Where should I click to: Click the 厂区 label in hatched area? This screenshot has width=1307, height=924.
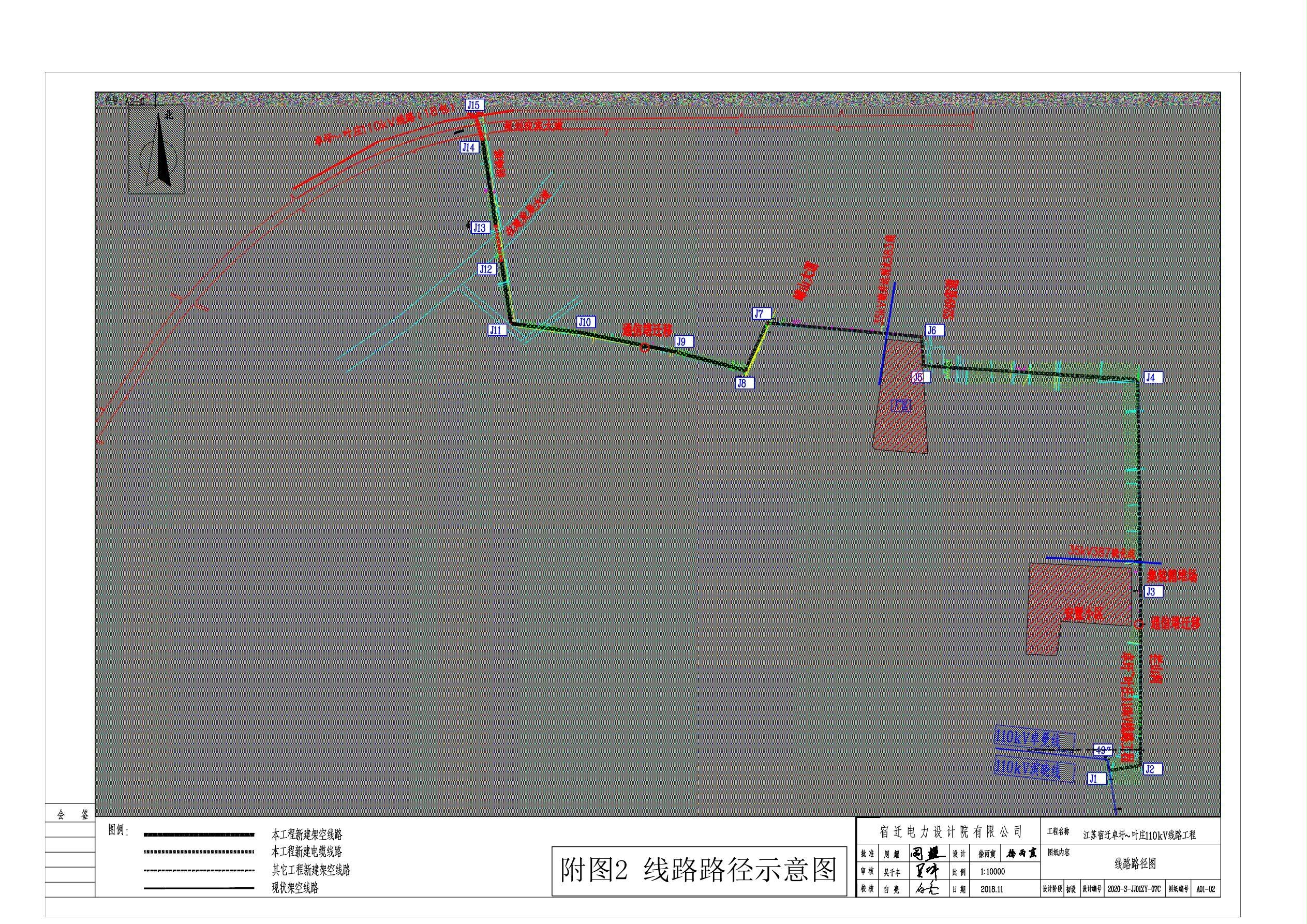[x=900, y=406]
